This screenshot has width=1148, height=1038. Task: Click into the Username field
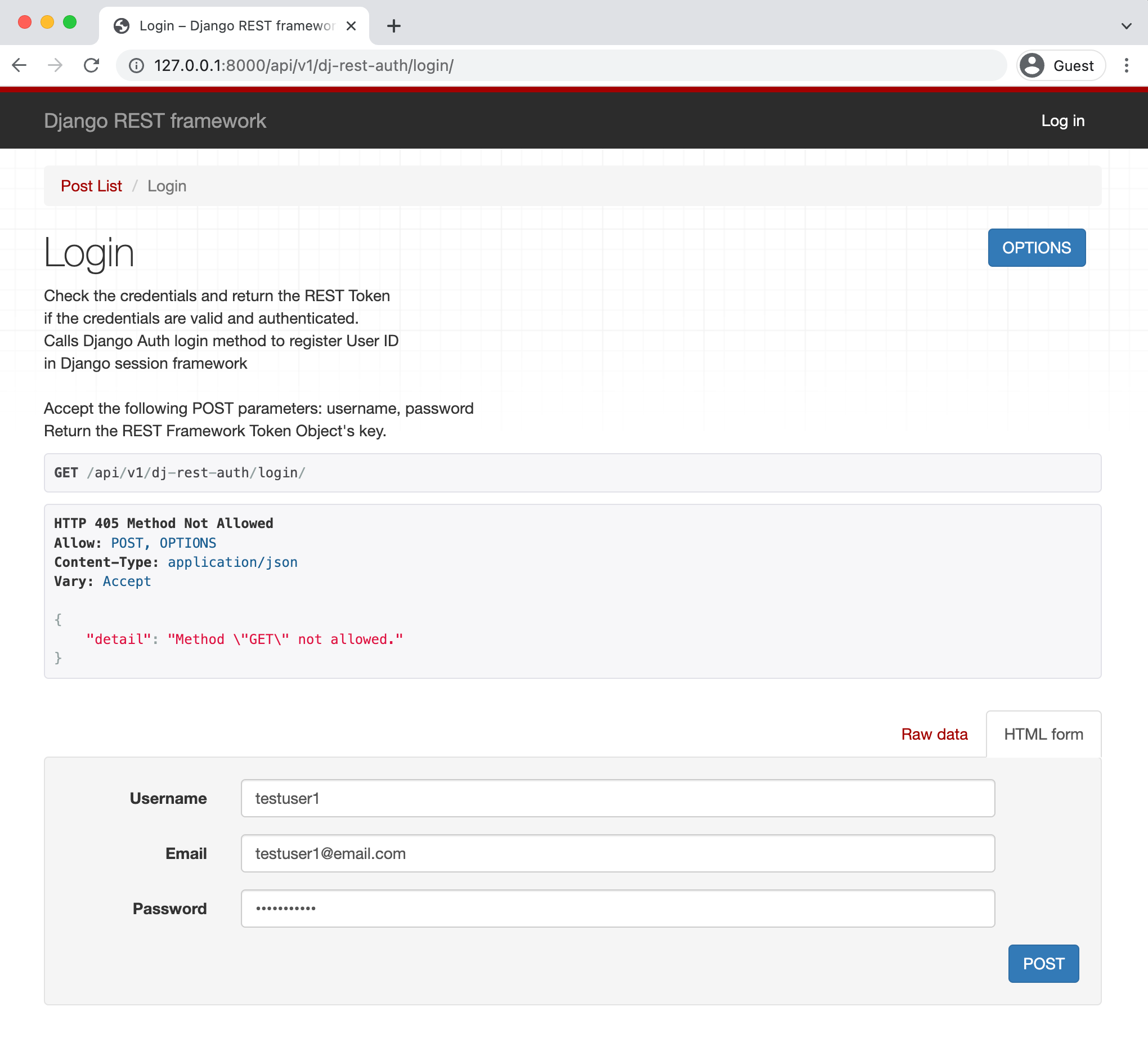(x=617, y=798)
